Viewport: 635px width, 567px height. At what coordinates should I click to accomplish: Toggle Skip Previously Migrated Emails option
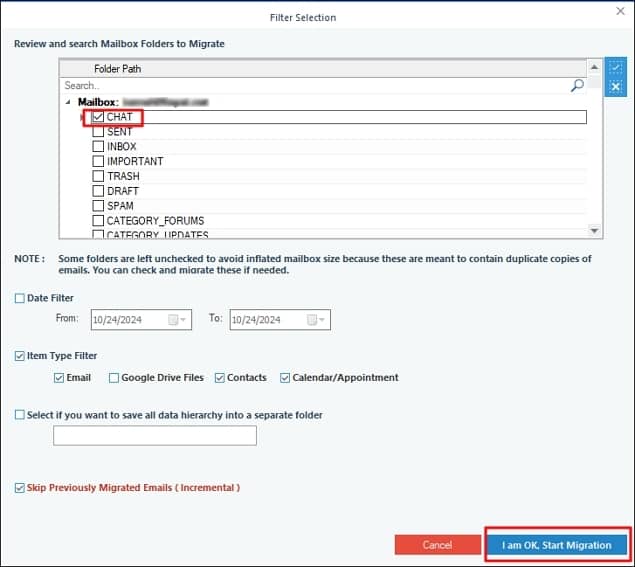(x=19, y=488)
